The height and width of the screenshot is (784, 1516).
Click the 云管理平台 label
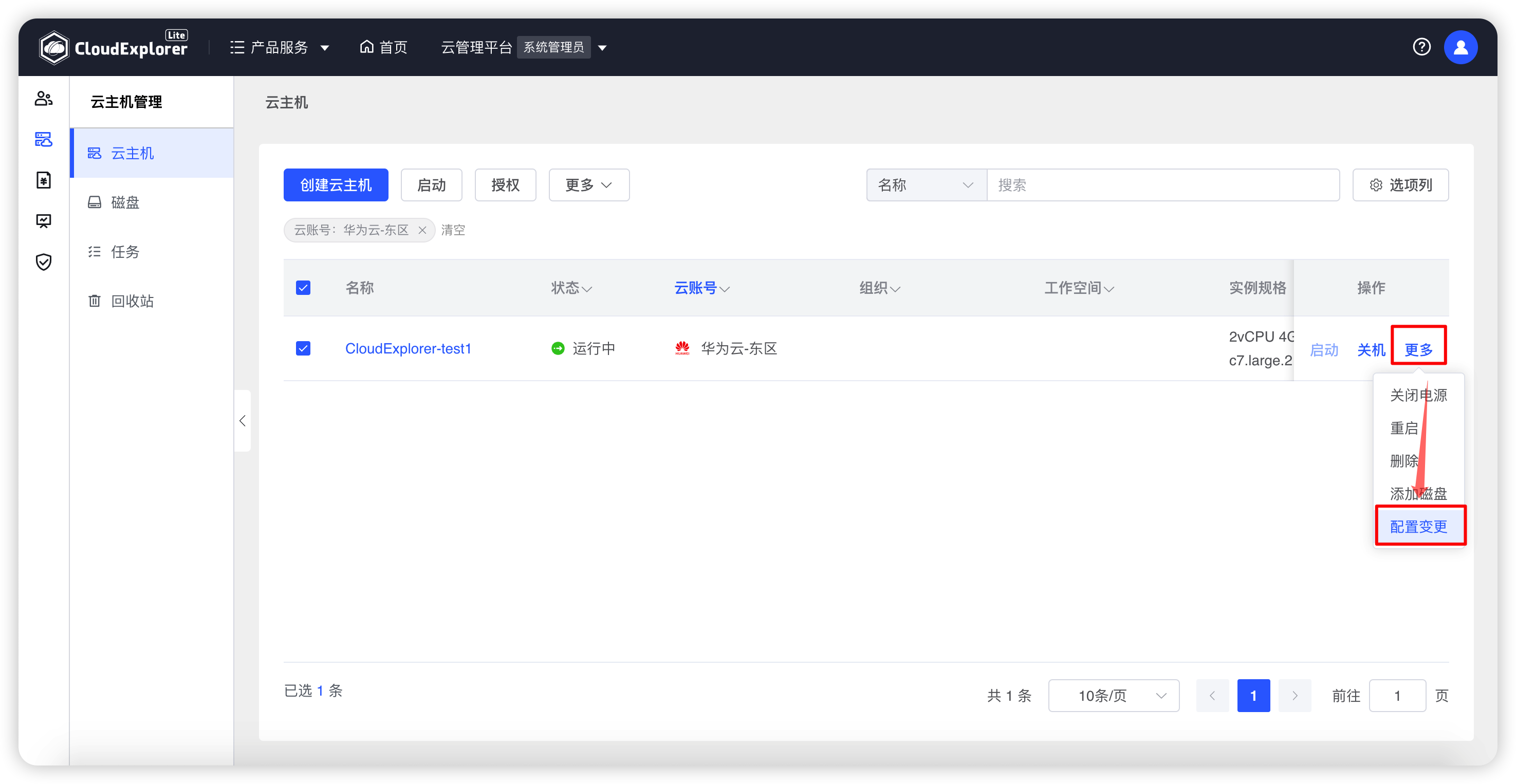[476, 47]
